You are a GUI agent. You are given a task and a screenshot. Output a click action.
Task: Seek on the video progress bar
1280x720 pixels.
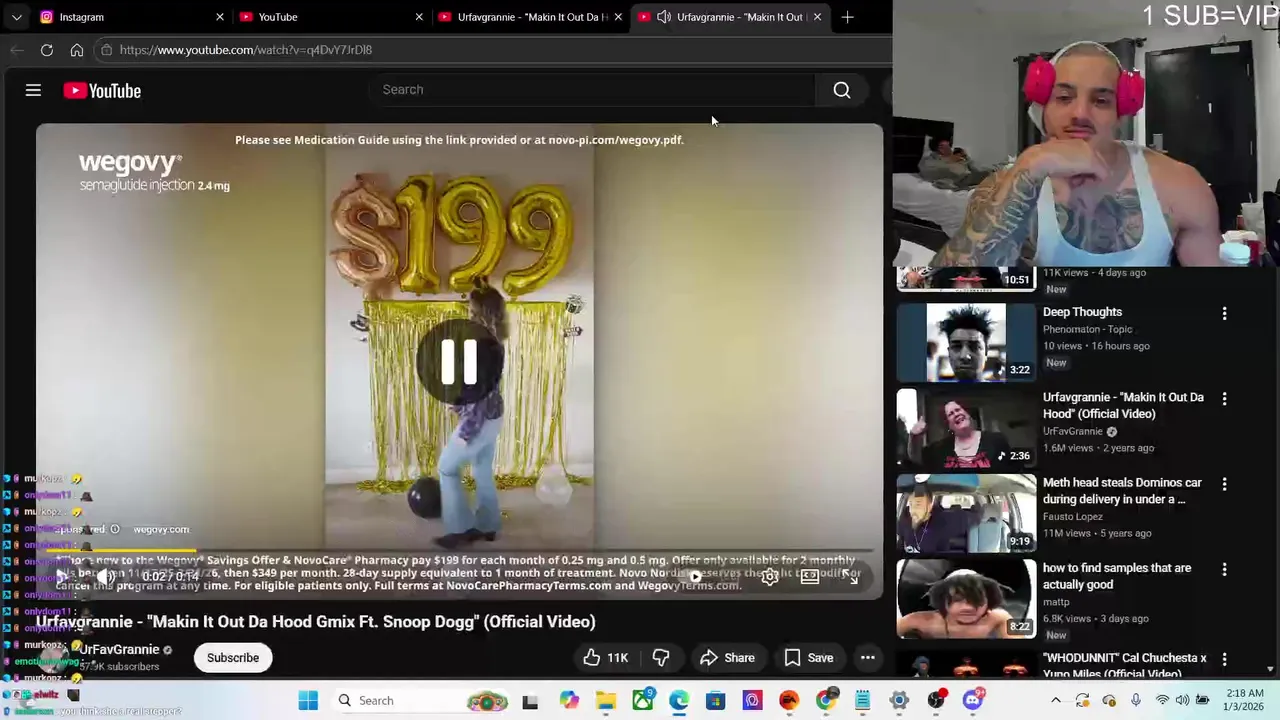[459, 550]
